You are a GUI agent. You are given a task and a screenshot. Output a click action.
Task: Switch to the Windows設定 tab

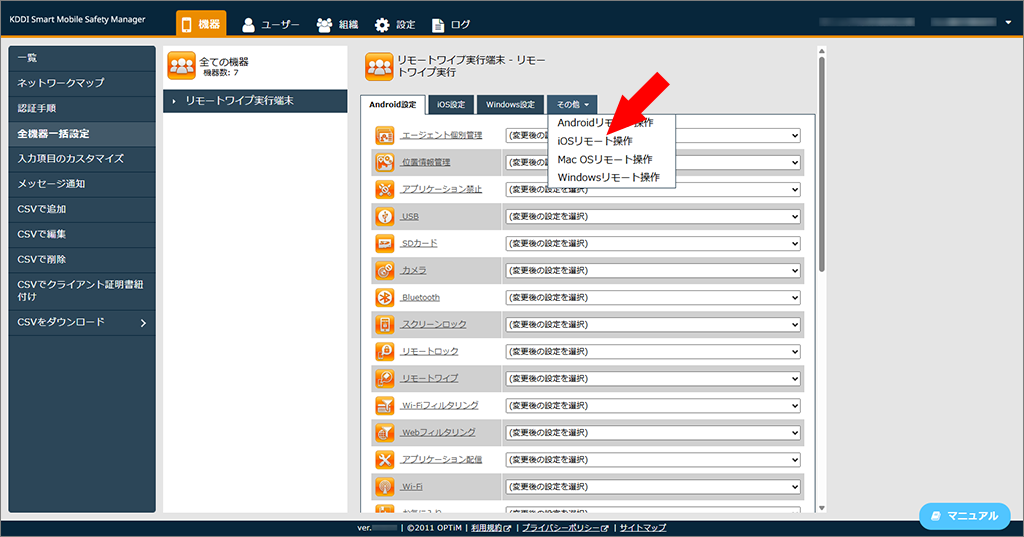coord(510,105)
